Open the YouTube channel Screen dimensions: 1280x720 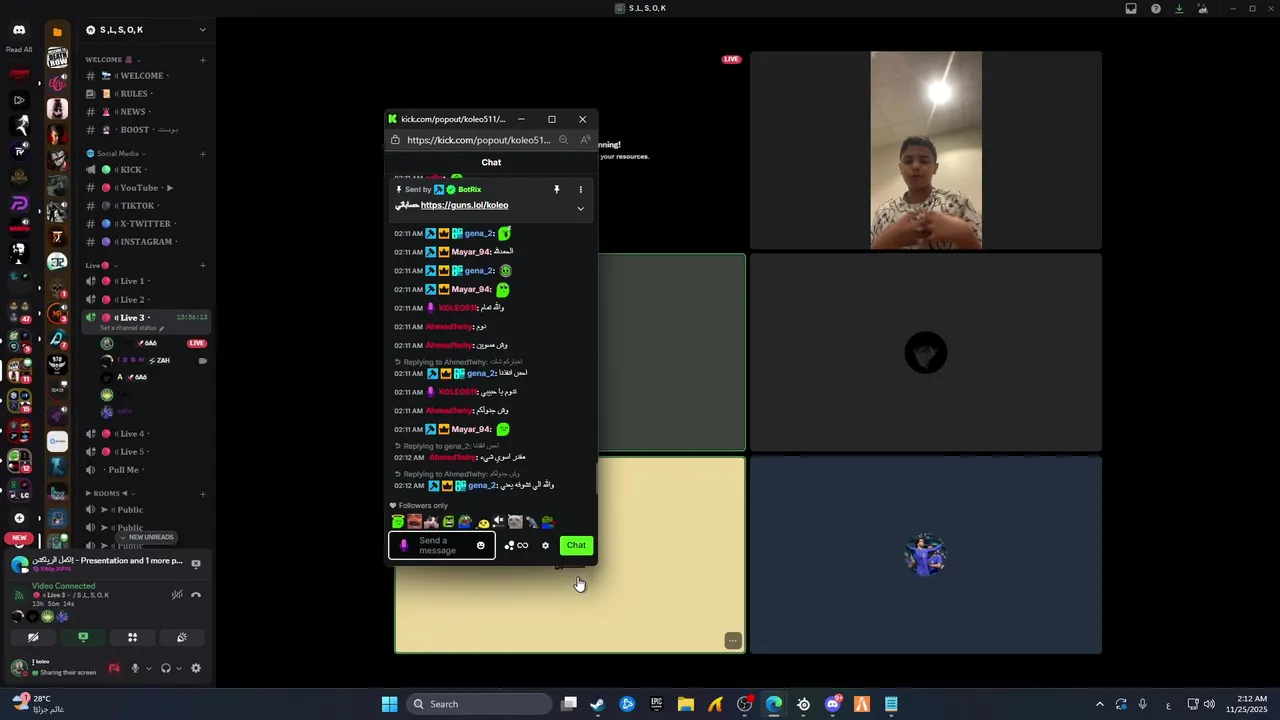(x=146, y=188)
